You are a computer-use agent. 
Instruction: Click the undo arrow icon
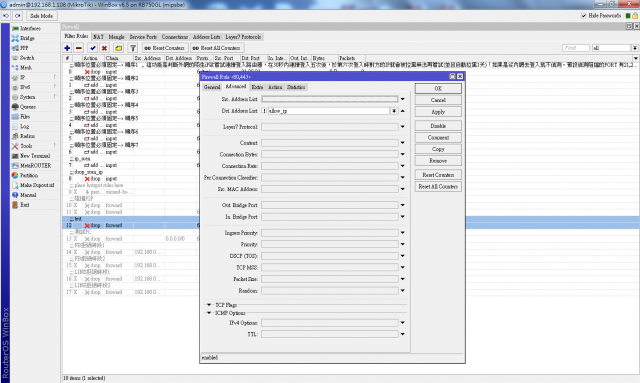[x=6, y=16]
